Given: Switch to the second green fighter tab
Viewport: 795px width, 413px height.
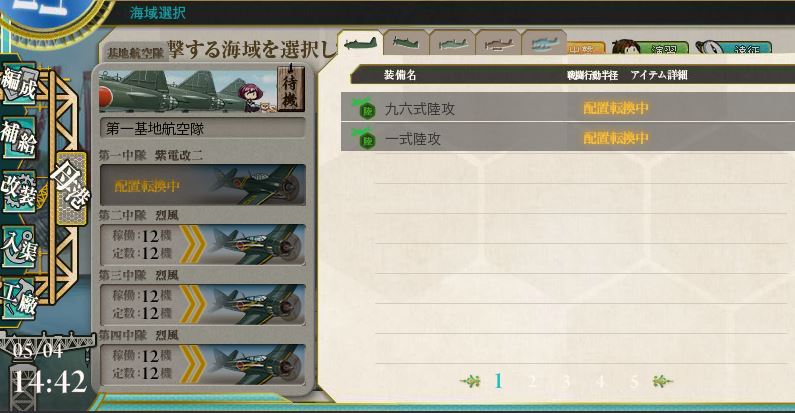Looking at the screenshot, I should click(406, 43).
